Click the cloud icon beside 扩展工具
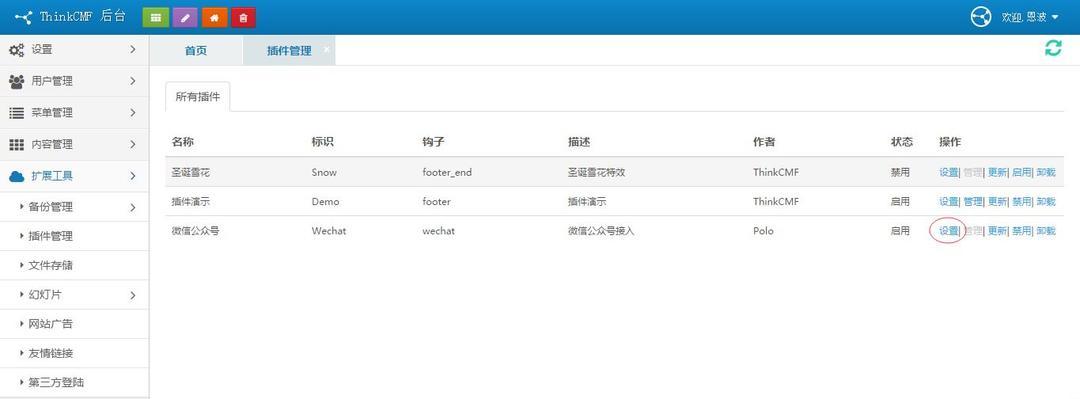The height and width of the screenshot is (399, 1080). (17, 176)
